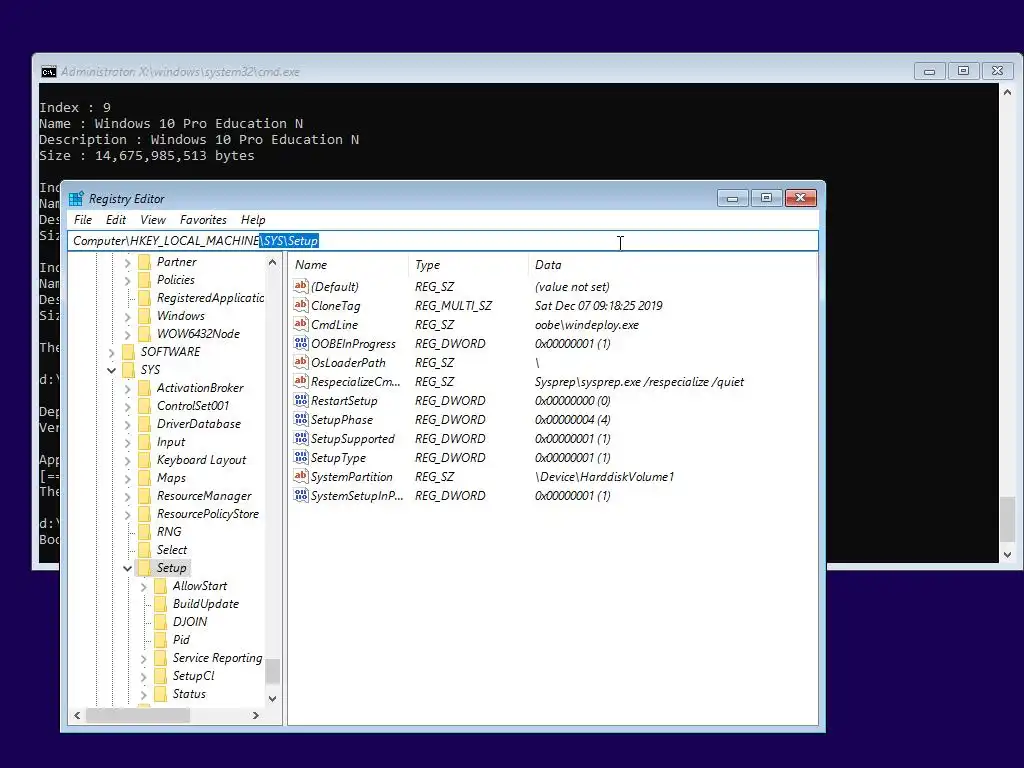Click the cmd.exe window title icon
This screenshot has height=768, width=1024.
pos(48,72)
